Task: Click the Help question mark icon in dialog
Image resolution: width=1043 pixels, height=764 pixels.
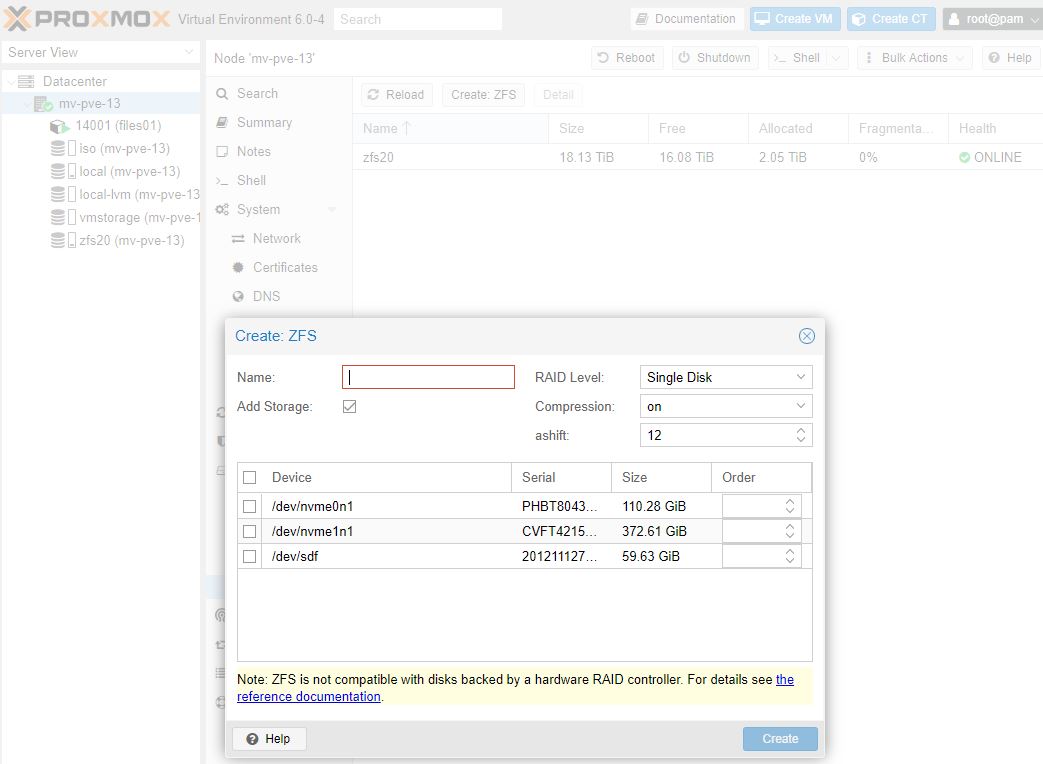Action: click(x=252, y=739)
